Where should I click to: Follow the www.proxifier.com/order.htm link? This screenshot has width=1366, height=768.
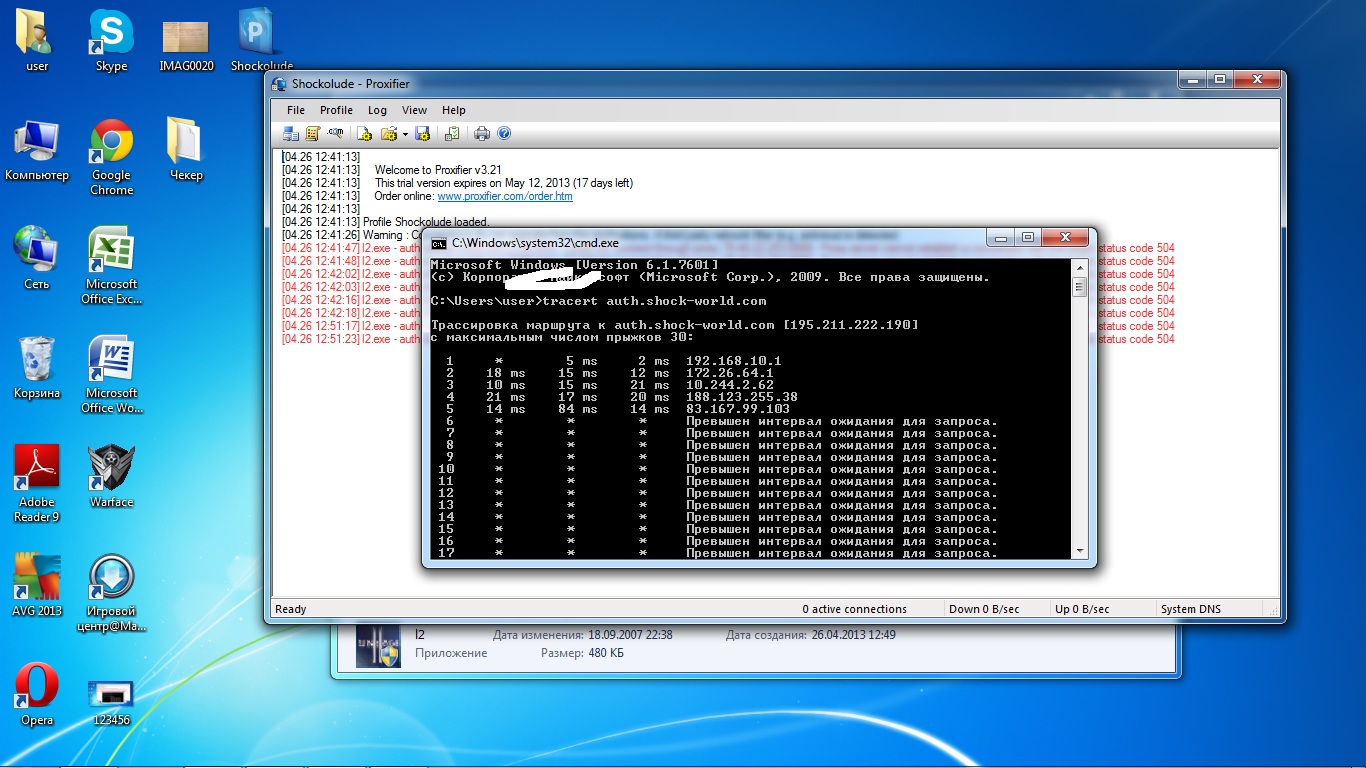tap(505, 196)
